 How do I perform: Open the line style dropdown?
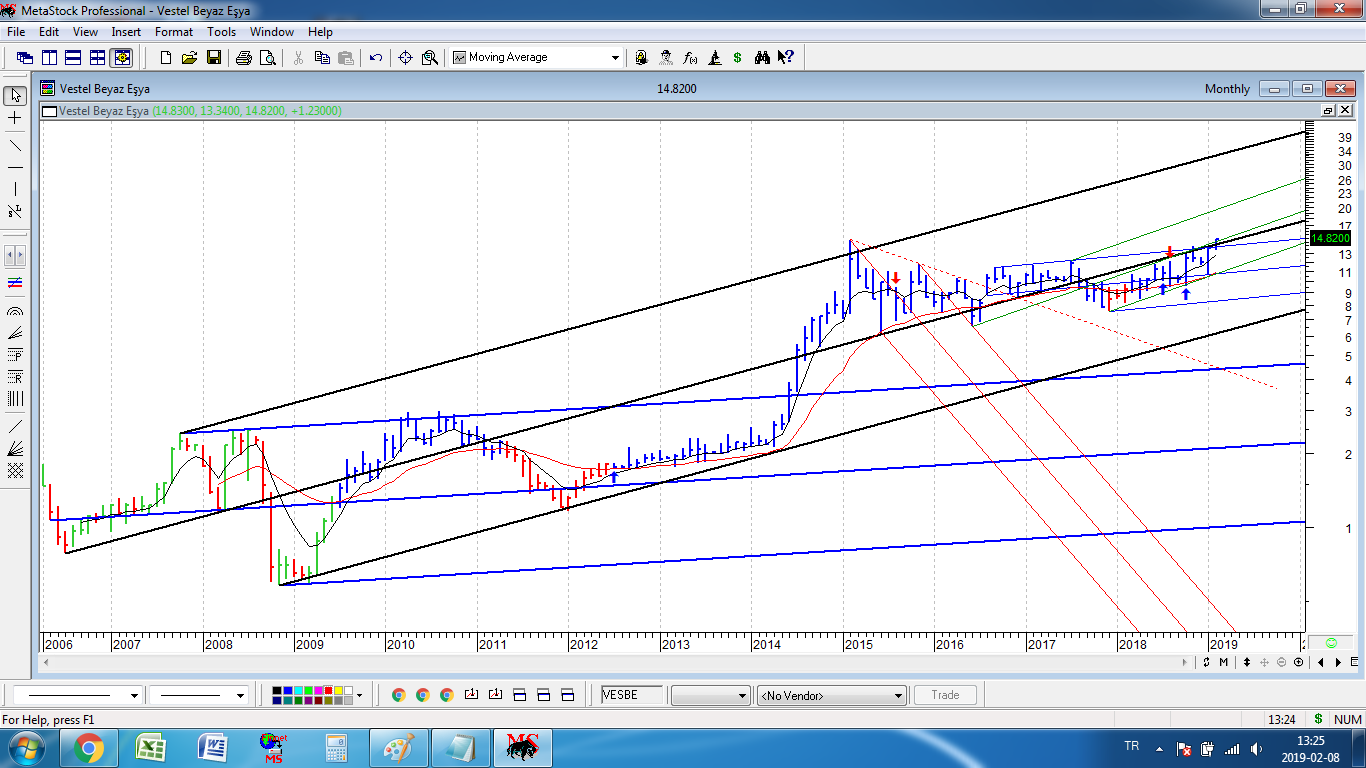(x=134, y=695)
